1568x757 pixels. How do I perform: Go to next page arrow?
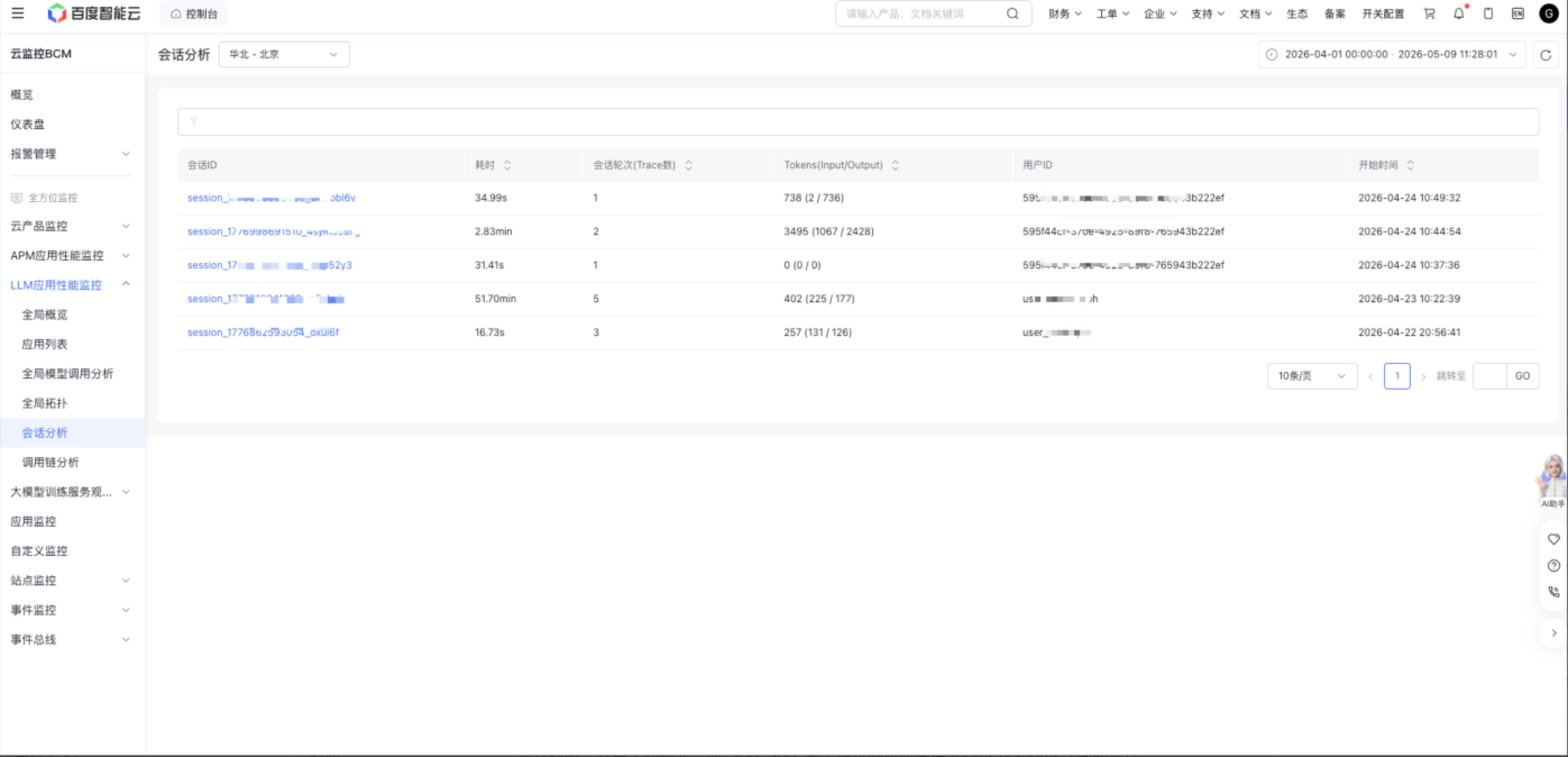(x=1423, y=376)
